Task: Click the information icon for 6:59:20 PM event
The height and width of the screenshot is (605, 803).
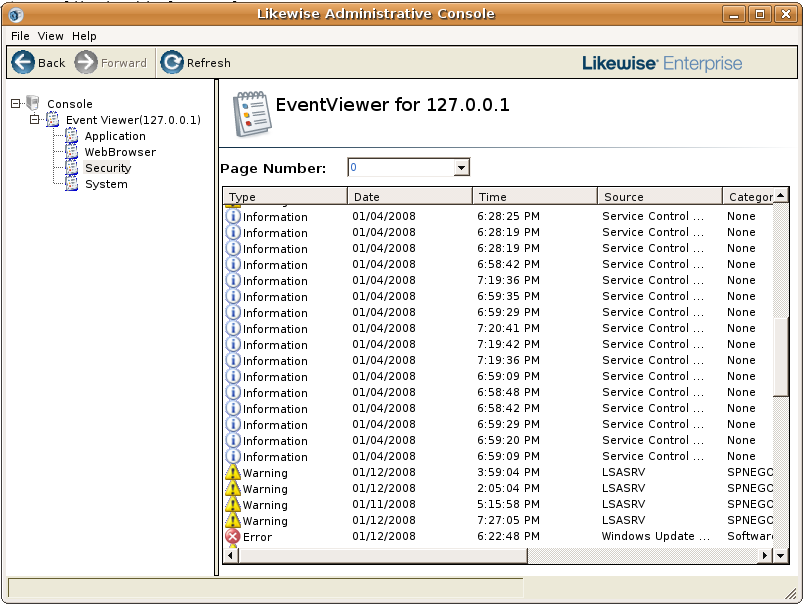Action: [233, 440]
